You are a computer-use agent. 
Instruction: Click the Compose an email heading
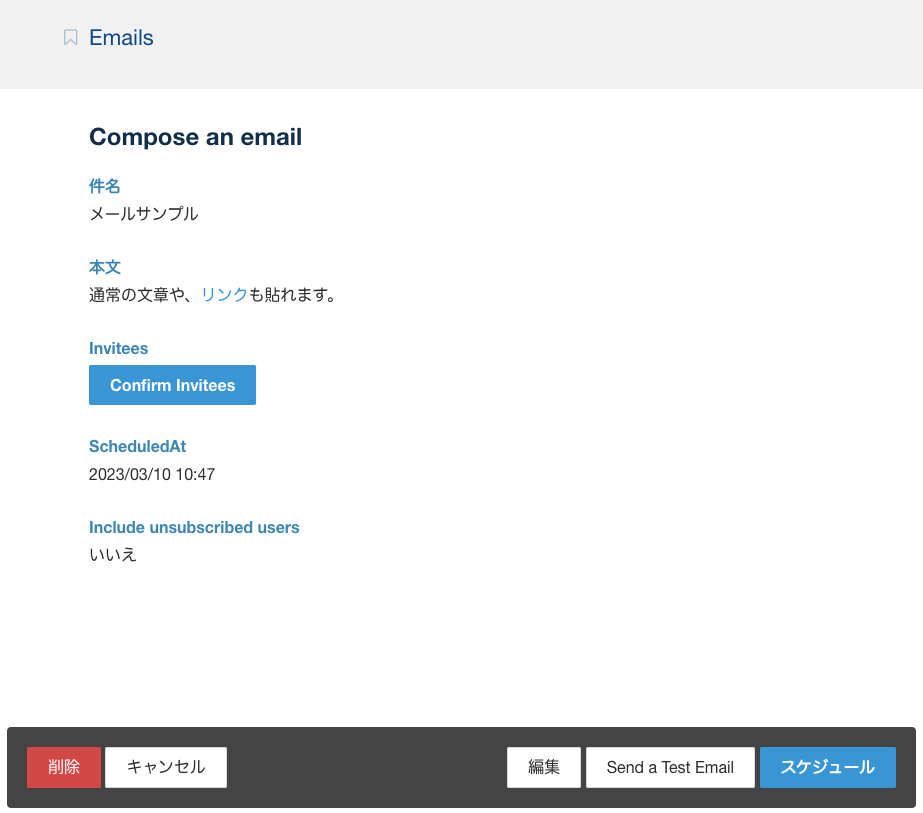pos(195,137)
